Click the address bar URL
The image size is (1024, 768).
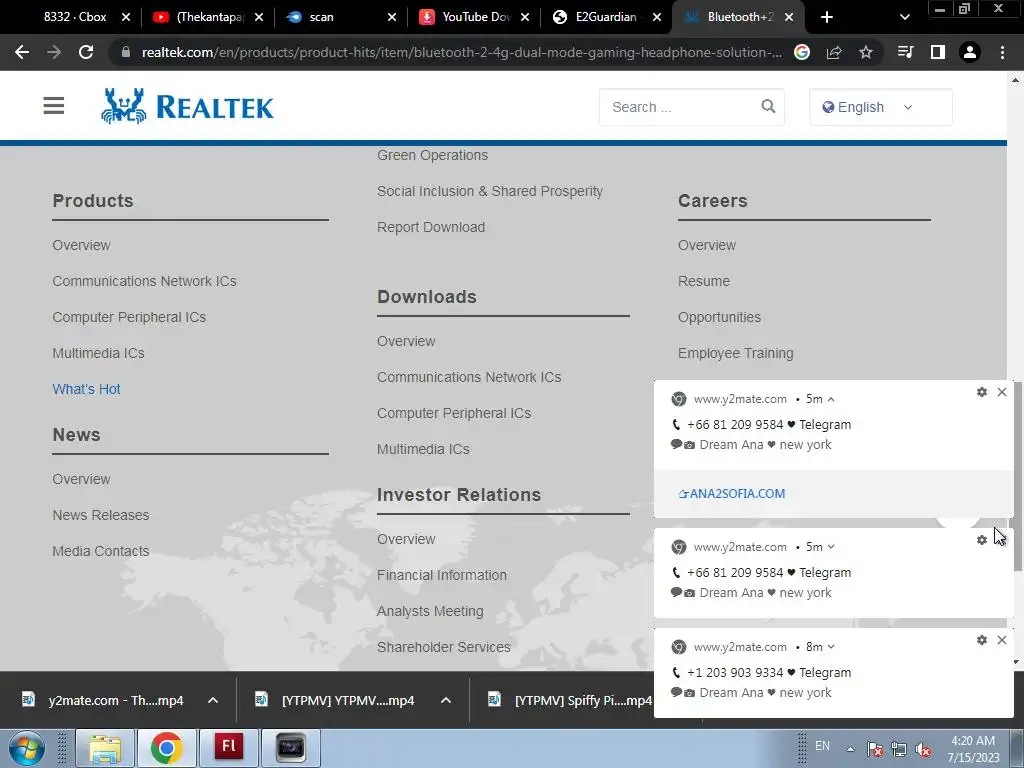[x=461, y=52]
